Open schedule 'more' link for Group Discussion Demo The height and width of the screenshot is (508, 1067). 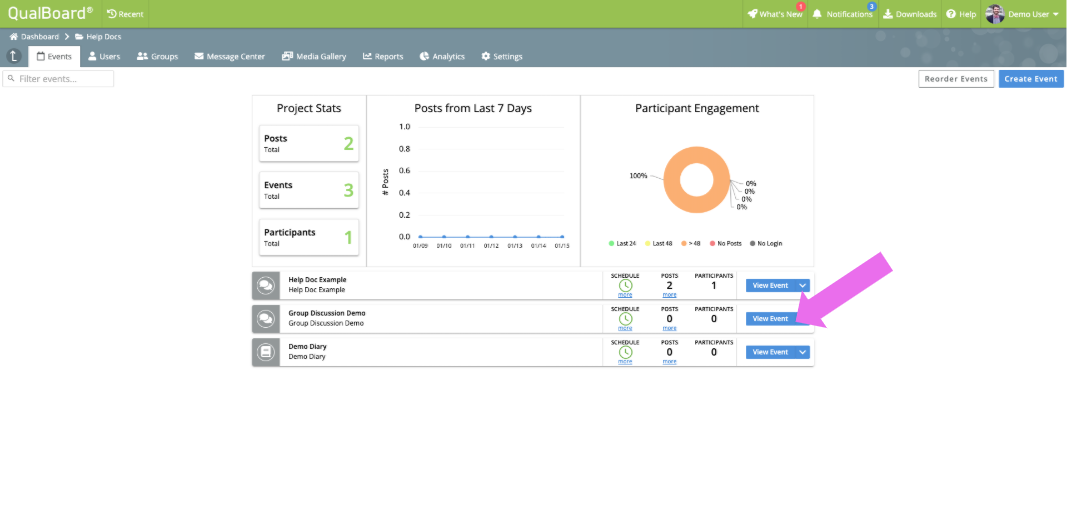coord(625,328)
